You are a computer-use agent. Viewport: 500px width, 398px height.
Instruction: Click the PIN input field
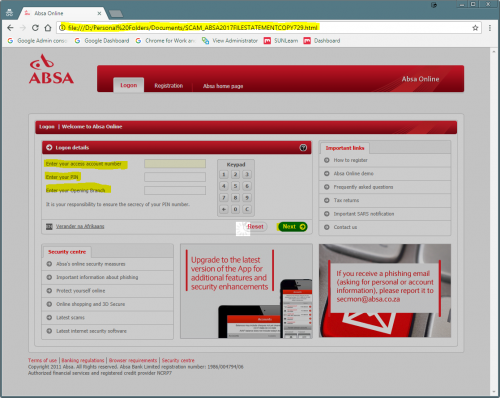[175, 177]
